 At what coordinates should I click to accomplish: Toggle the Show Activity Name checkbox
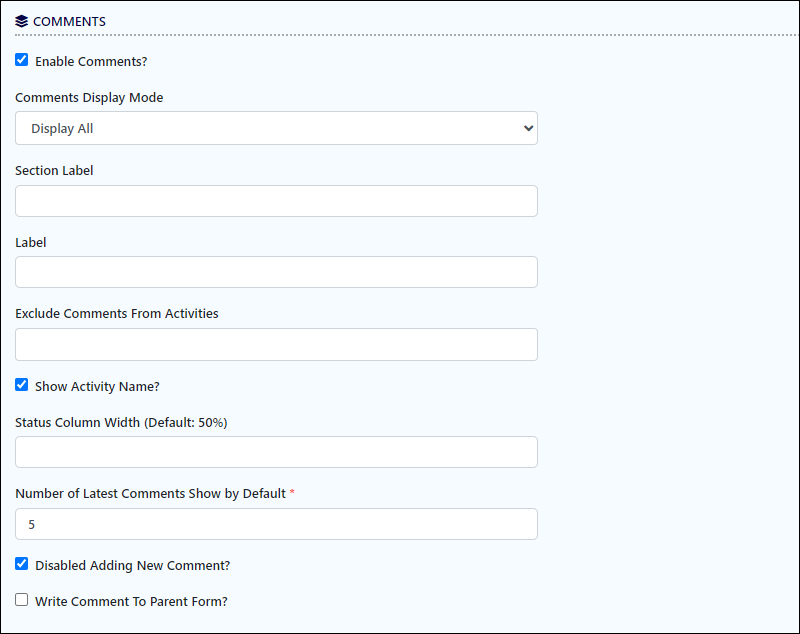click(21, 385)
